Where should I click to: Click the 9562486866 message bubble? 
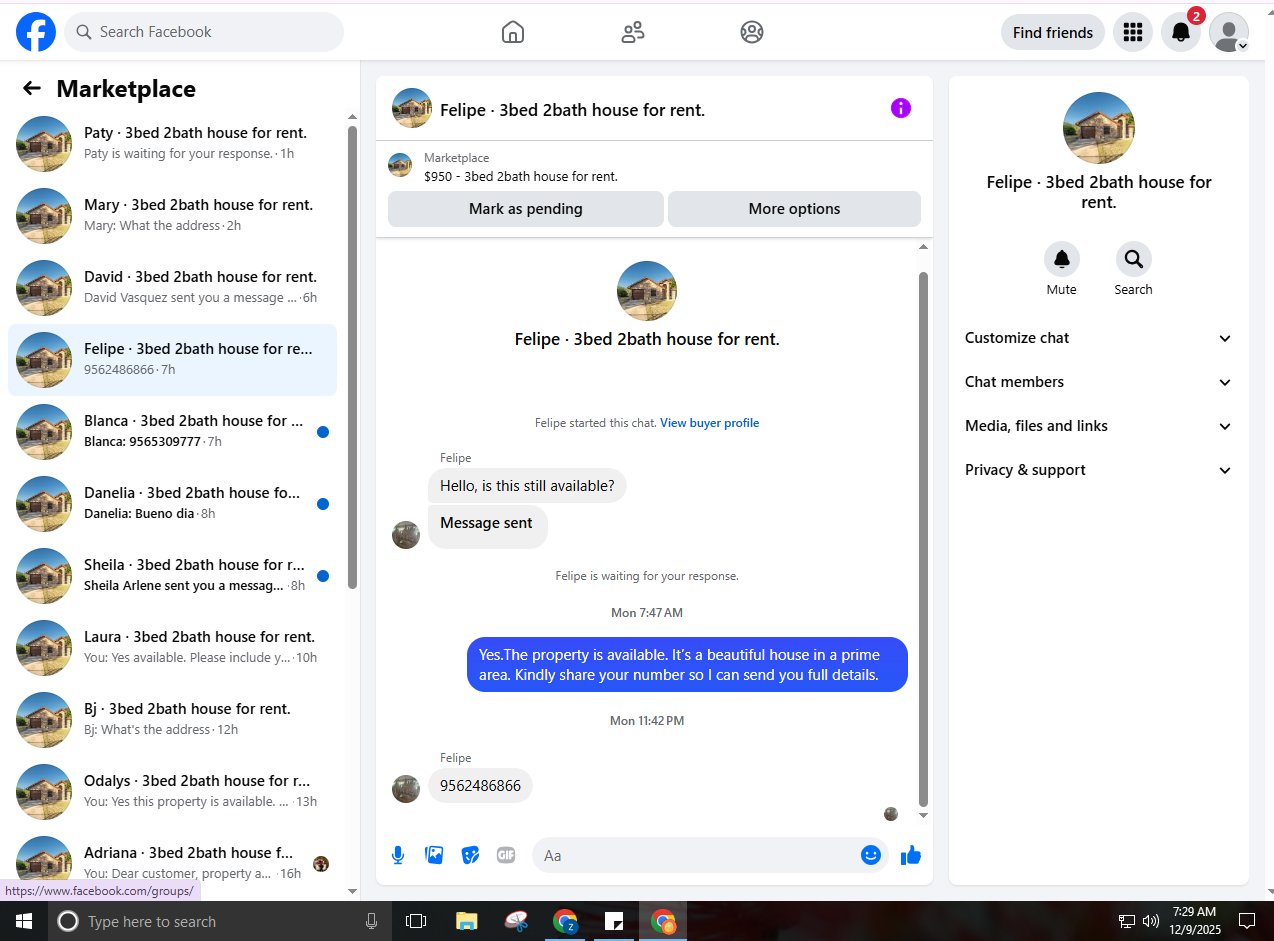pyautogui.click(x=481, y=785)
